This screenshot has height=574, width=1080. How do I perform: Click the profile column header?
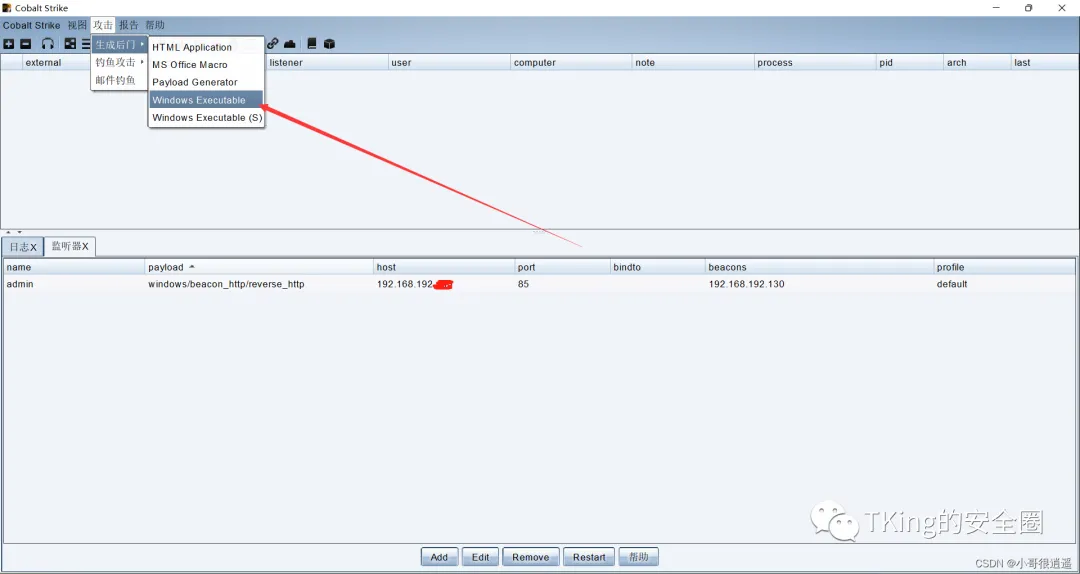click(1004, 267)
